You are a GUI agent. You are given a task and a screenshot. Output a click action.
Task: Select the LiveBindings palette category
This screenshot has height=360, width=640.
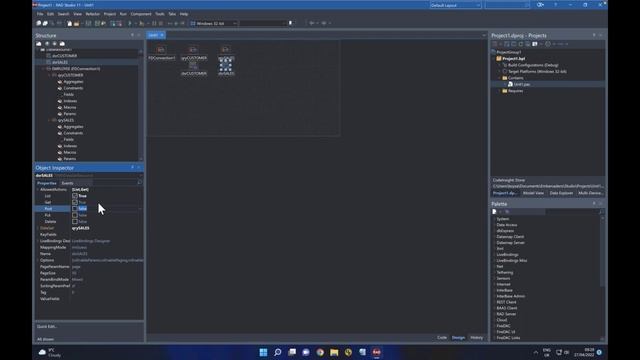click(507, 255)
